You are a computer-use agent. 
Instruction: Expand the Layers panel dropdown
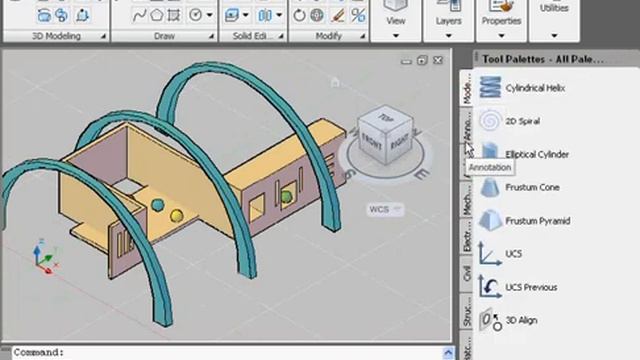[448, 36]
